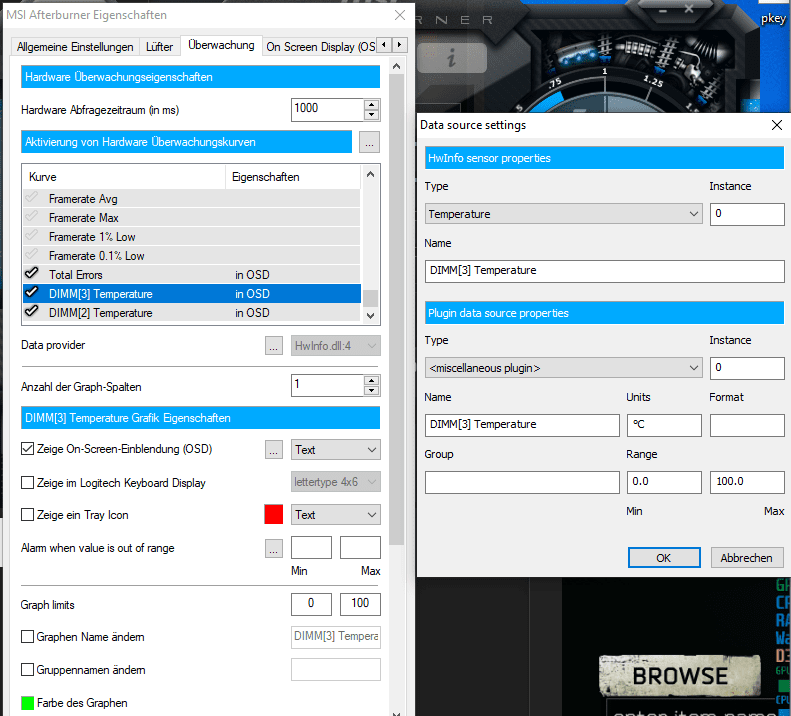This screenshot has width=791, height=716.
Task: Show more tabs with right arrow
Action: [x=400, y=45]
